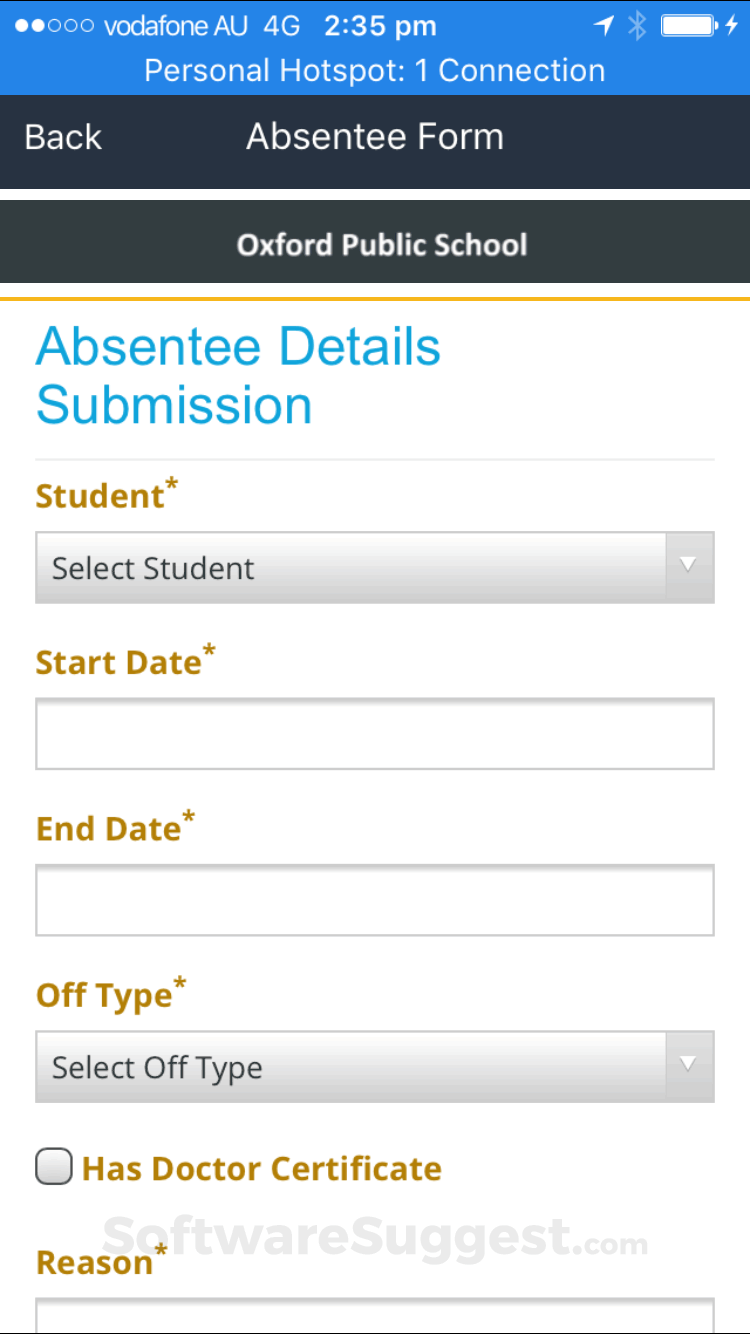The width and height of the screenshot is (750, 1334).
Task: Tap the Oxford Public School header
Action: click(x=381, y=245)
